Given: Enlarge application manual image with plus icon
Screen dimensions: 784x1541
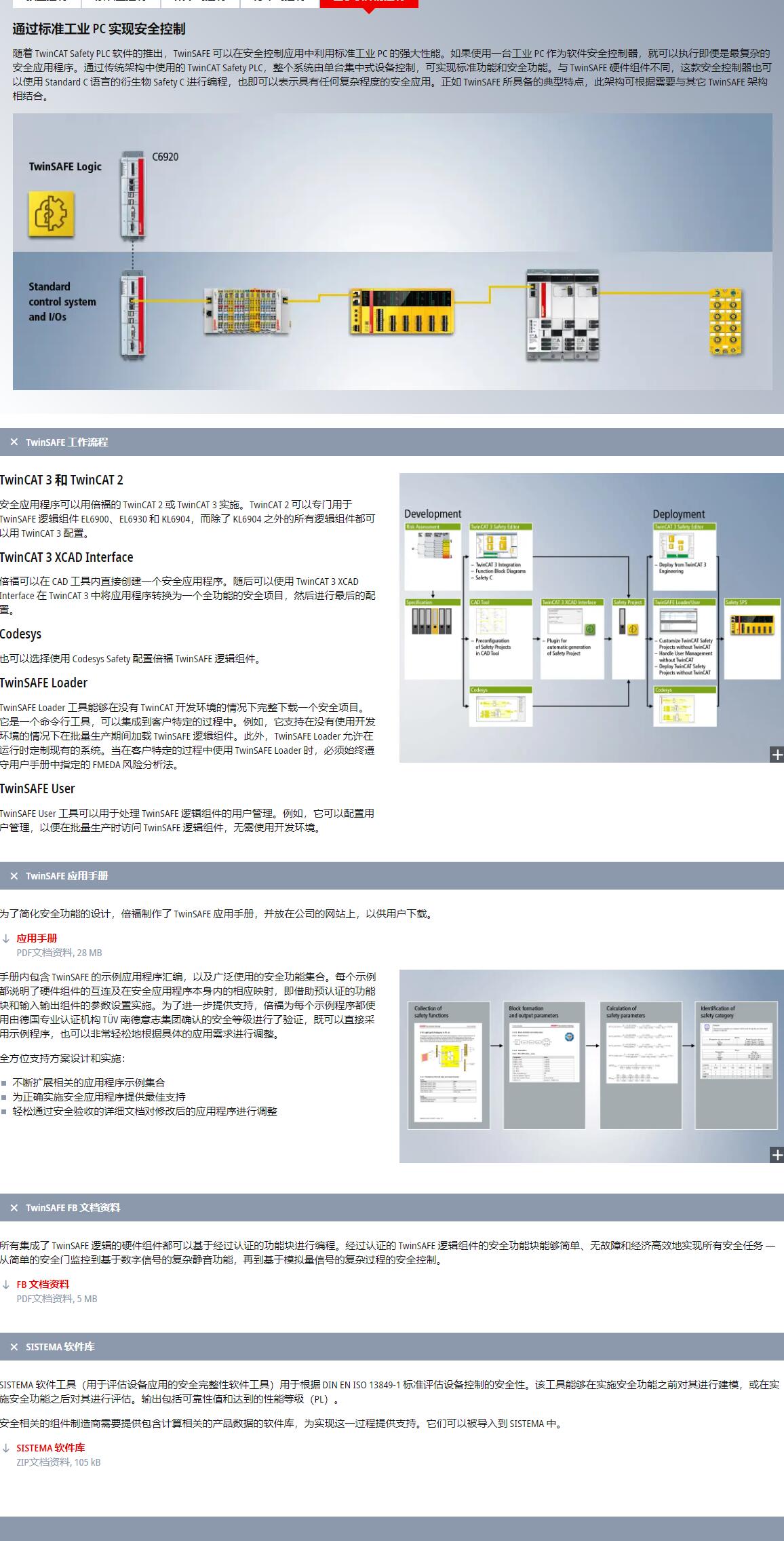Looking at the screenshot, I should [777, 1155].
